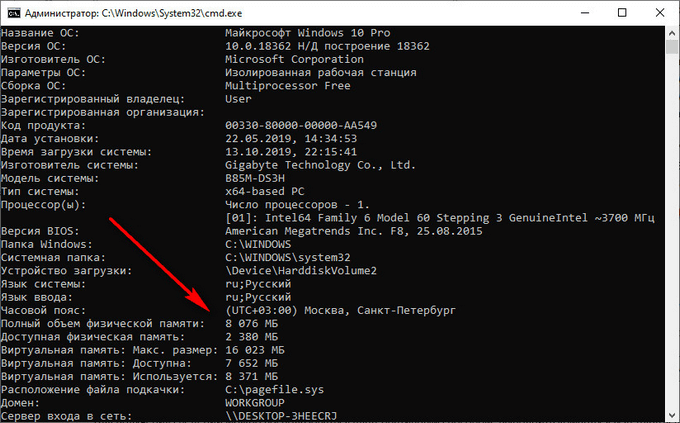
Task: Click the label 'Версия BIOS:'
Action: (x=40, y=231)
